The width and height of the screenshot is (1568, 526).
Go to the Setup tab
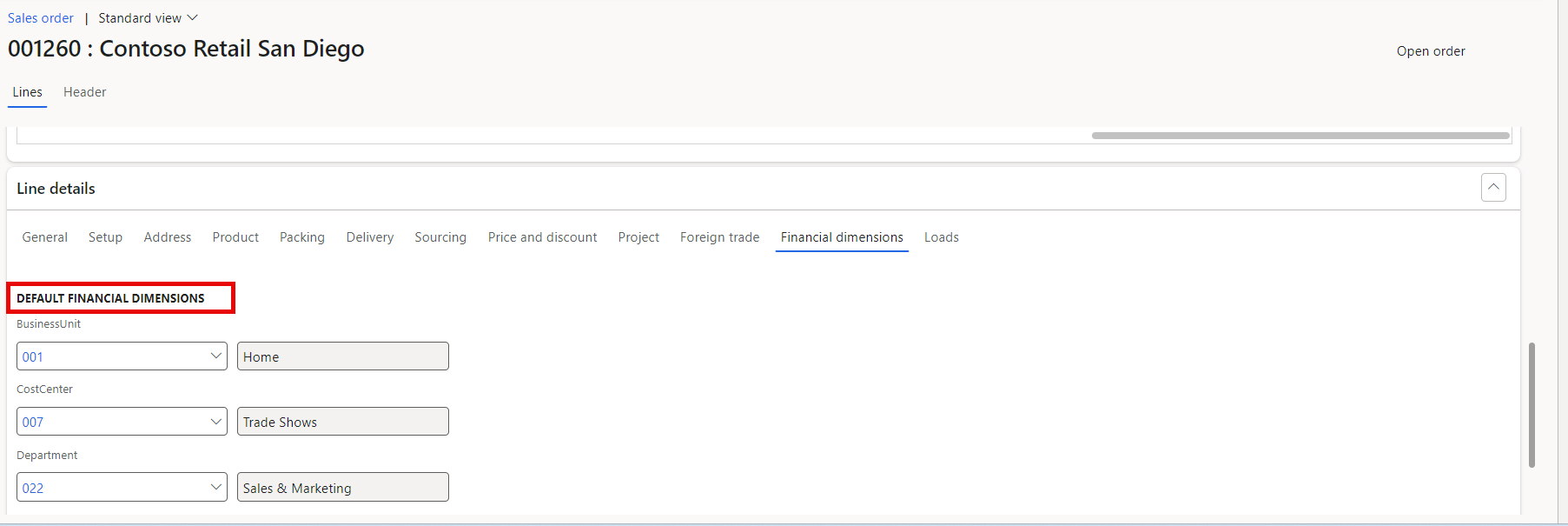point(105,237)
